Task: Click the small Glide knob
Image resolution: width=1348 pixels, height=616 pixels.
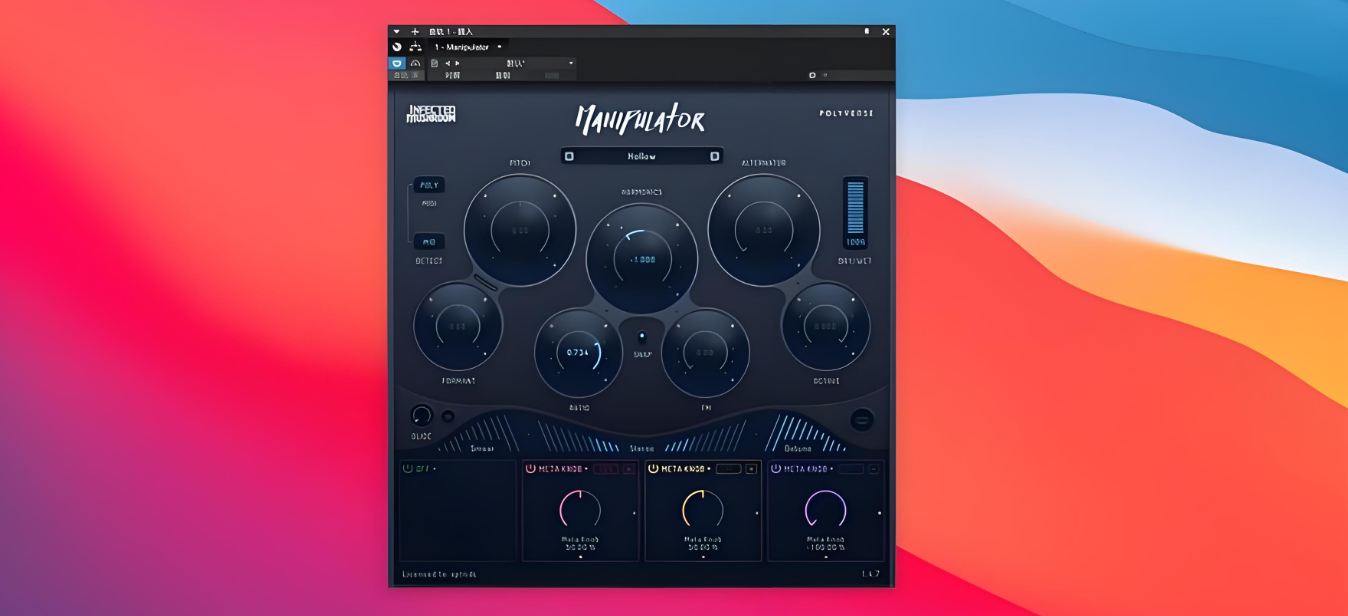Action: pyautogui.click(x=421, y=416)
